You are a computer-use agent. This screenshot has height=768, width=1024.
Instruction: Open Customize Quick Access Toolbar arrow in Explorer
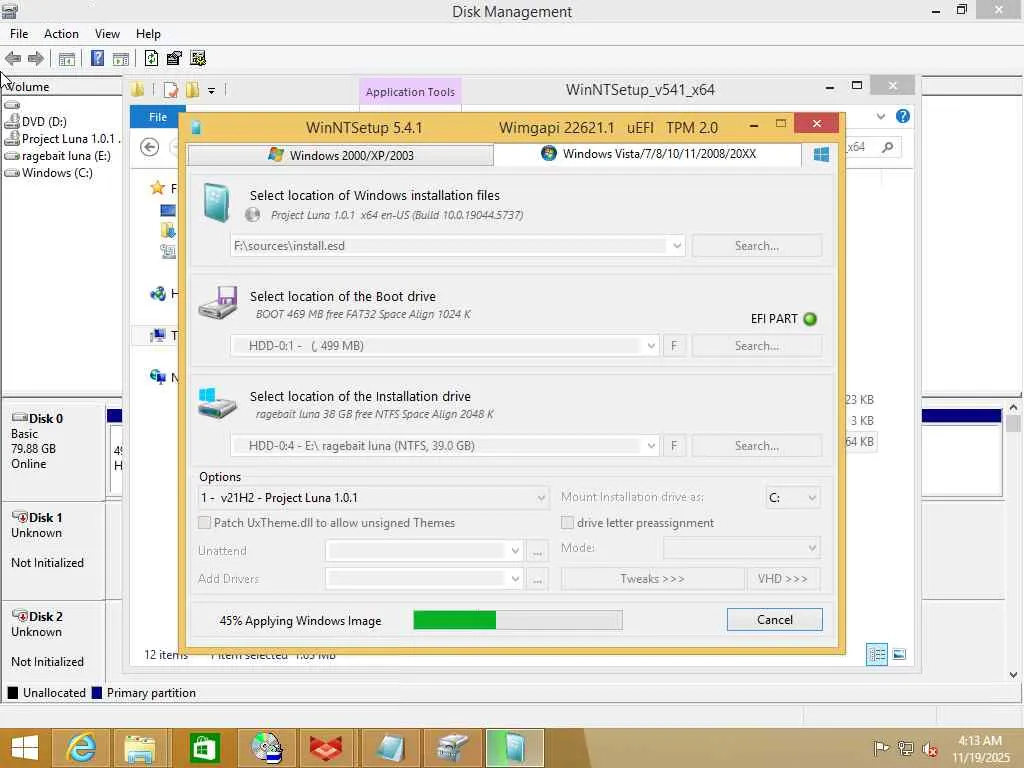pyautogui.click(x=212, y=91)
